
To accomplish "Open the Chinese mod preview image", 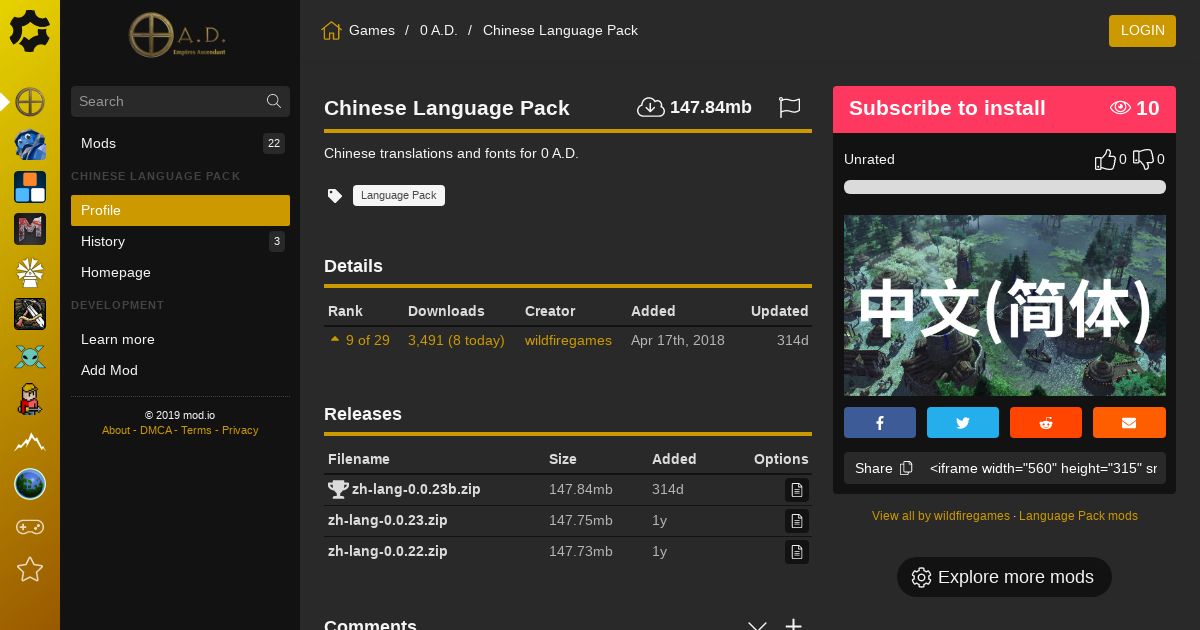I will (1005, 305).
